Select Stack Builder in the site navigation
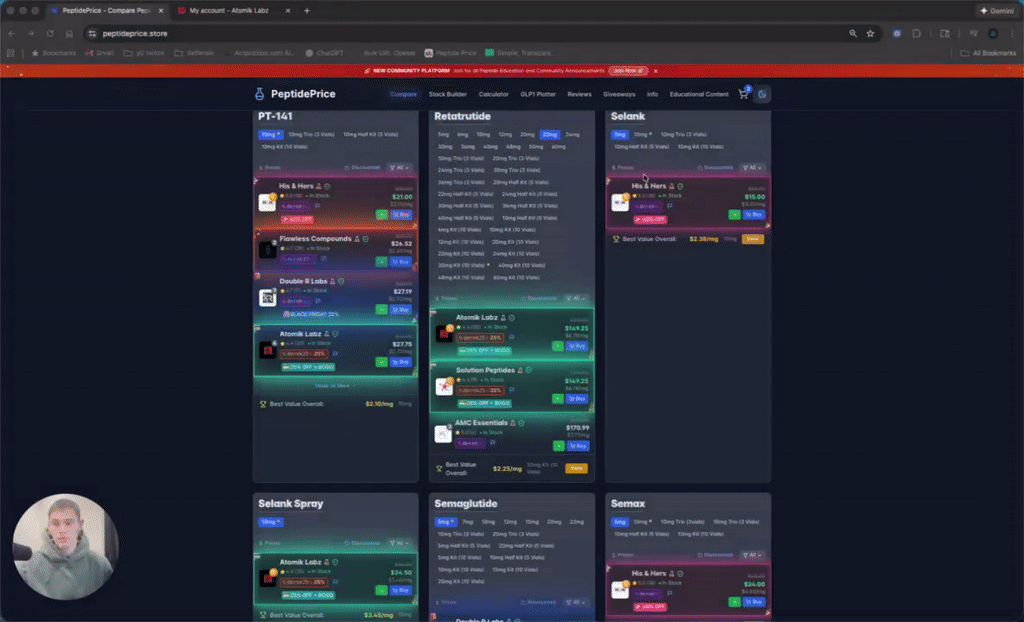This screenshot has height=622, width=1024. tap(446, 93)
